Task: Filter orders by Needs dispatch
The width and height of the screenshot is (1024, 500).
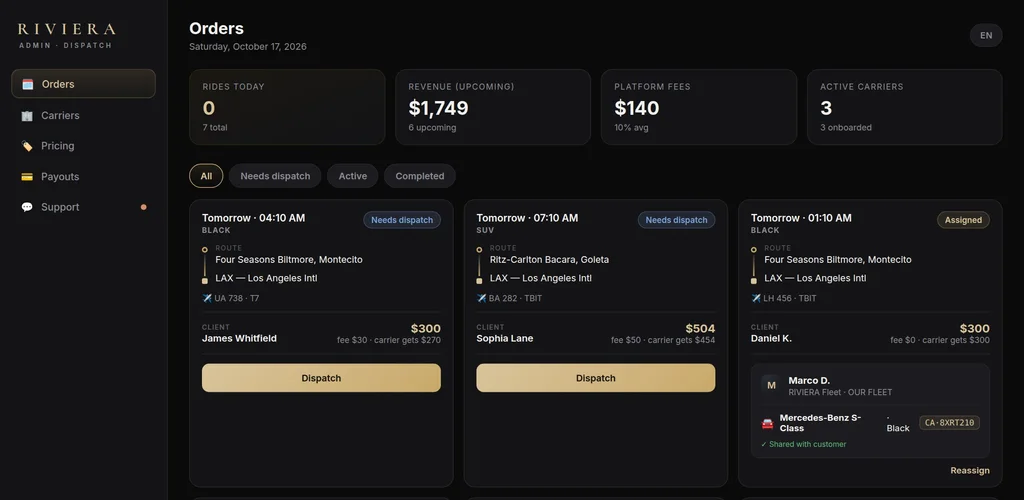Action: click(x=275, y=176)
